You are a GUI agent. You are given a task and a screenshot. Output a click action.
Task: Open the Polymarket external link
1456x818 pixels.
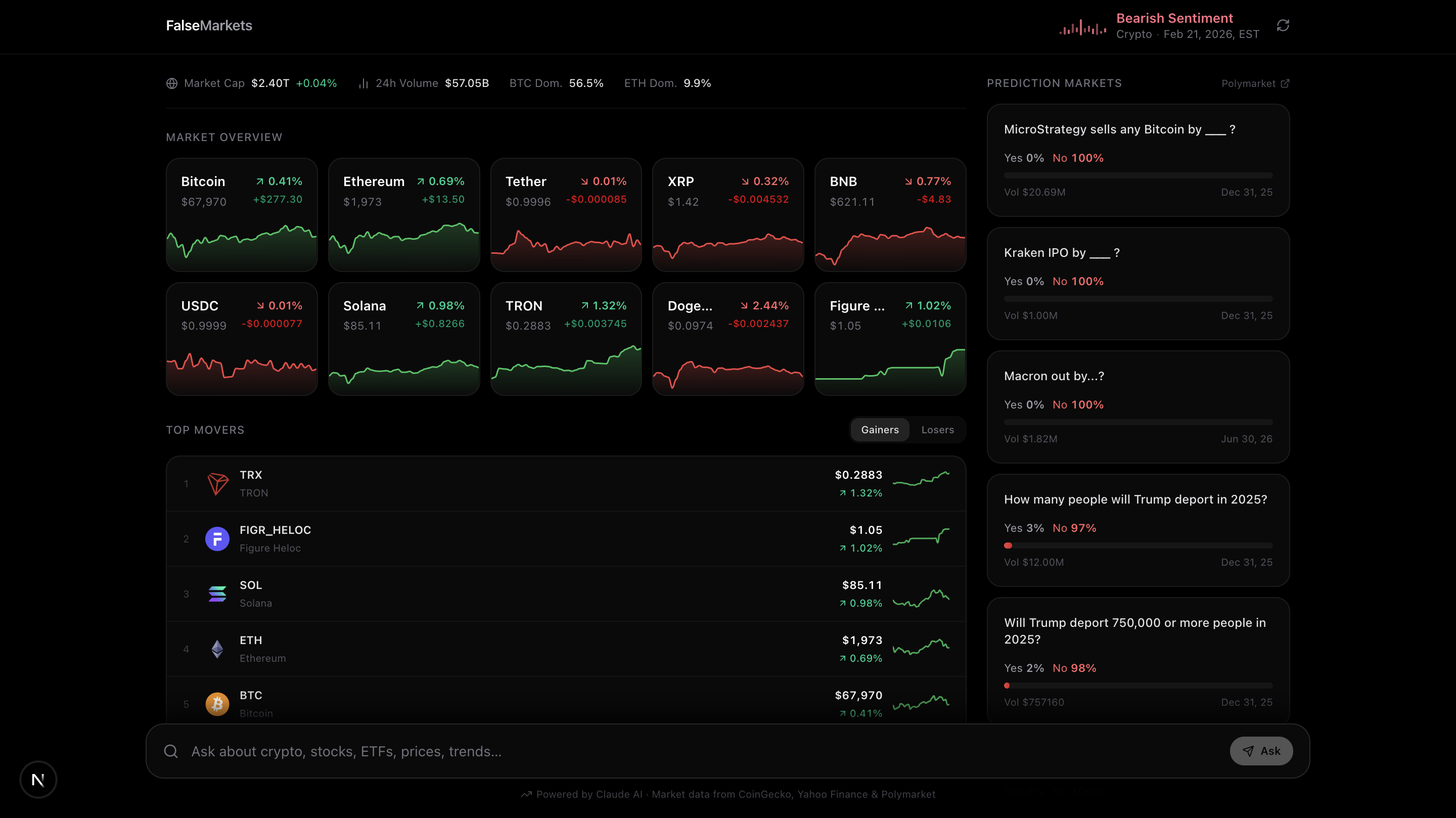pos(1255,83)
